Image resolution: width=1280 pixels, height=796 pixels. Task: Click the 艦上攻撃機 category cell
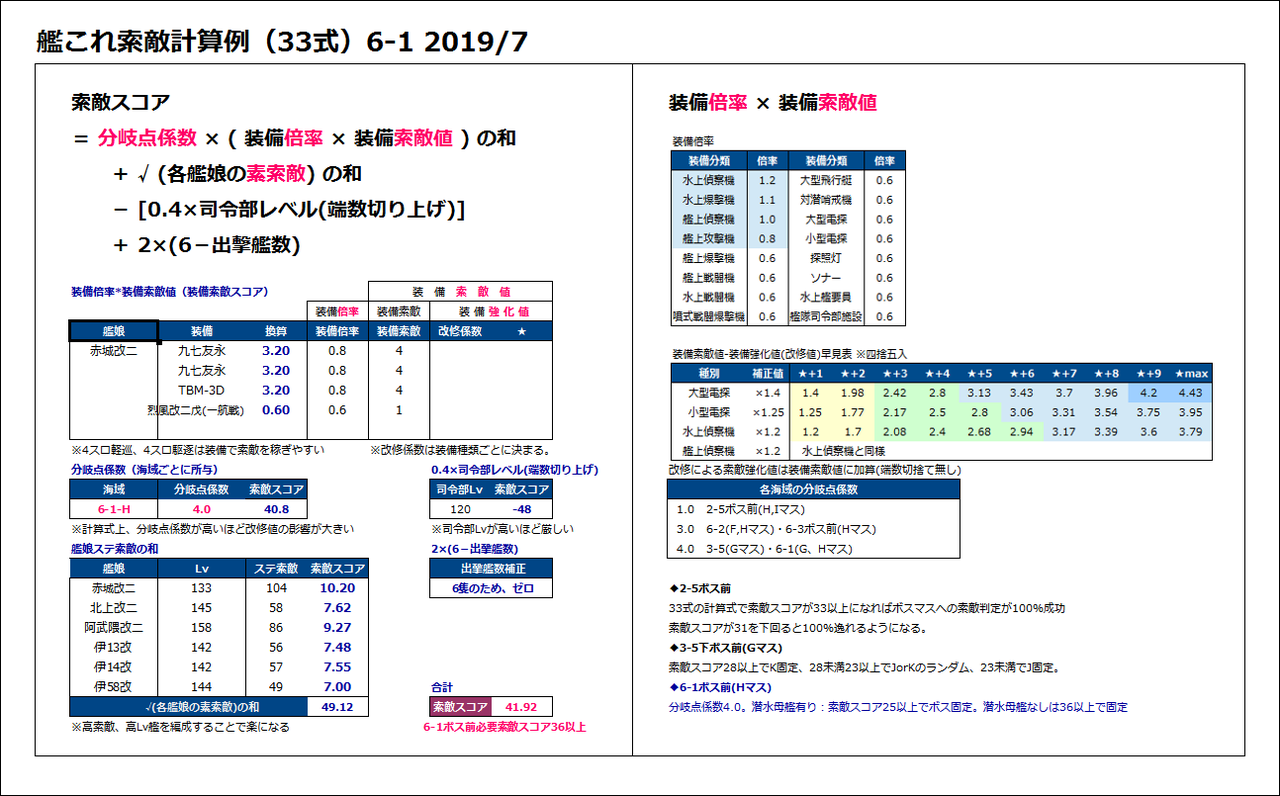pos(709,239)
